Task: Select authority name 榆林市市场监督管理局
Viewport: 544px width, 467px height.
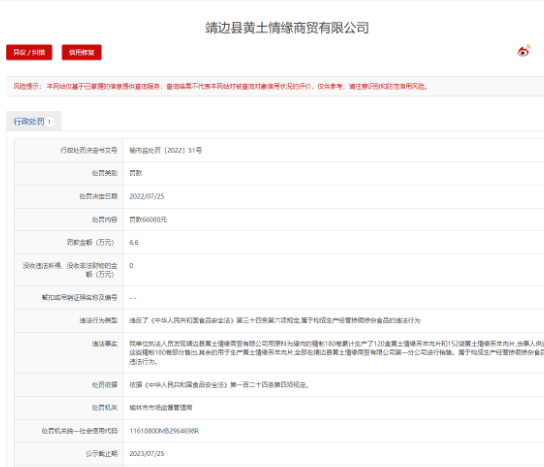Action: [x=161, y=408]
